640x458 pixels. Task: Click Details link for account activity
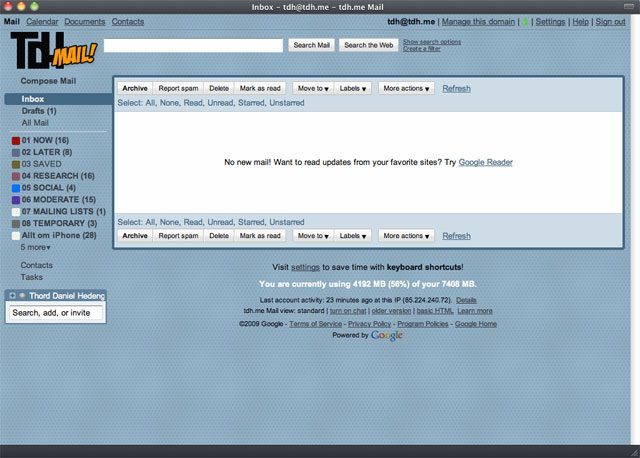click(466, 300)
